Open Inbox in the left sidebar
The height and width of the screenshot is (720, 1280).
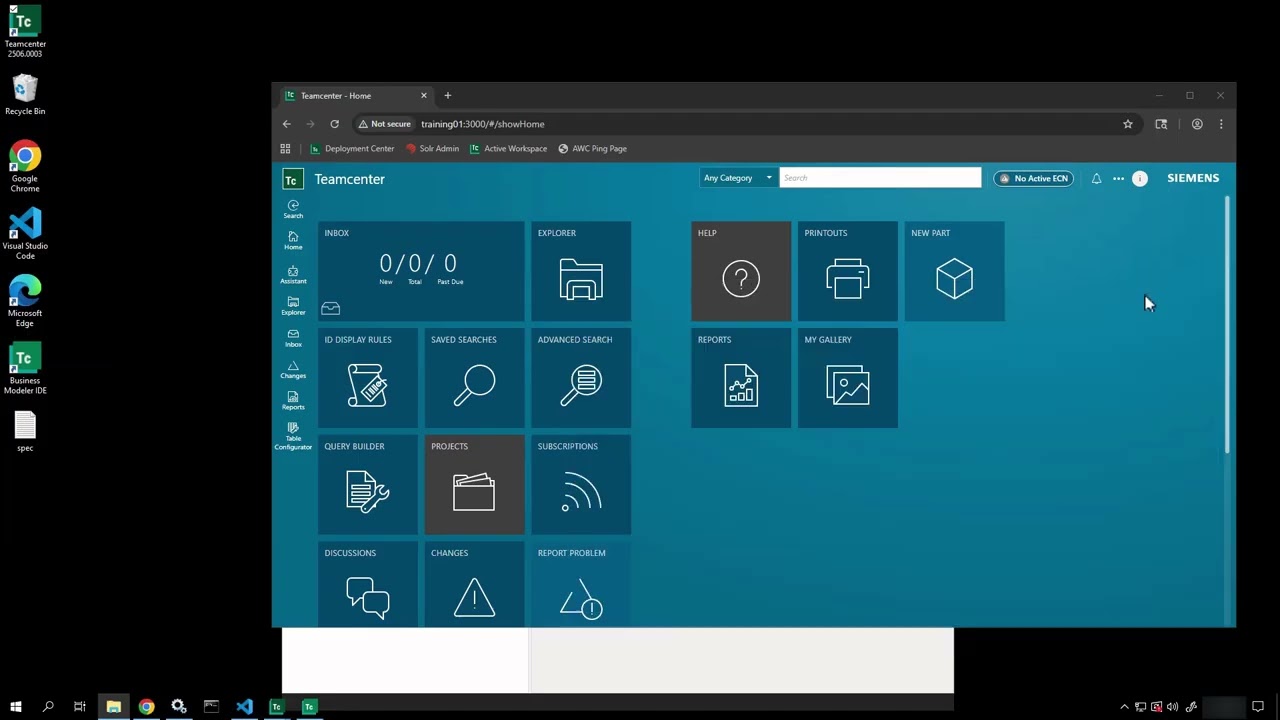(x=293, y=338)
